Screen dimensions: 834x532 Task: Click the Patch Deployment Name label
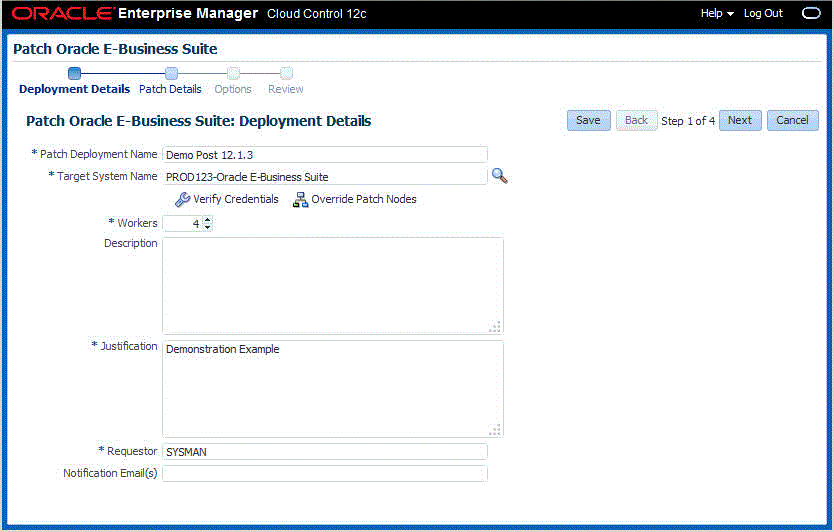pos(99,154)
